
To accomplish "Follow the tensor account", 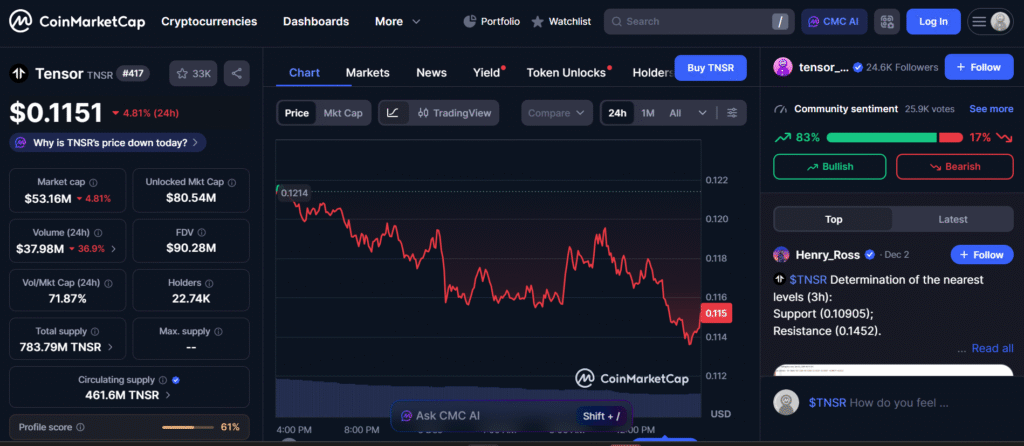I will pos(978,67).
